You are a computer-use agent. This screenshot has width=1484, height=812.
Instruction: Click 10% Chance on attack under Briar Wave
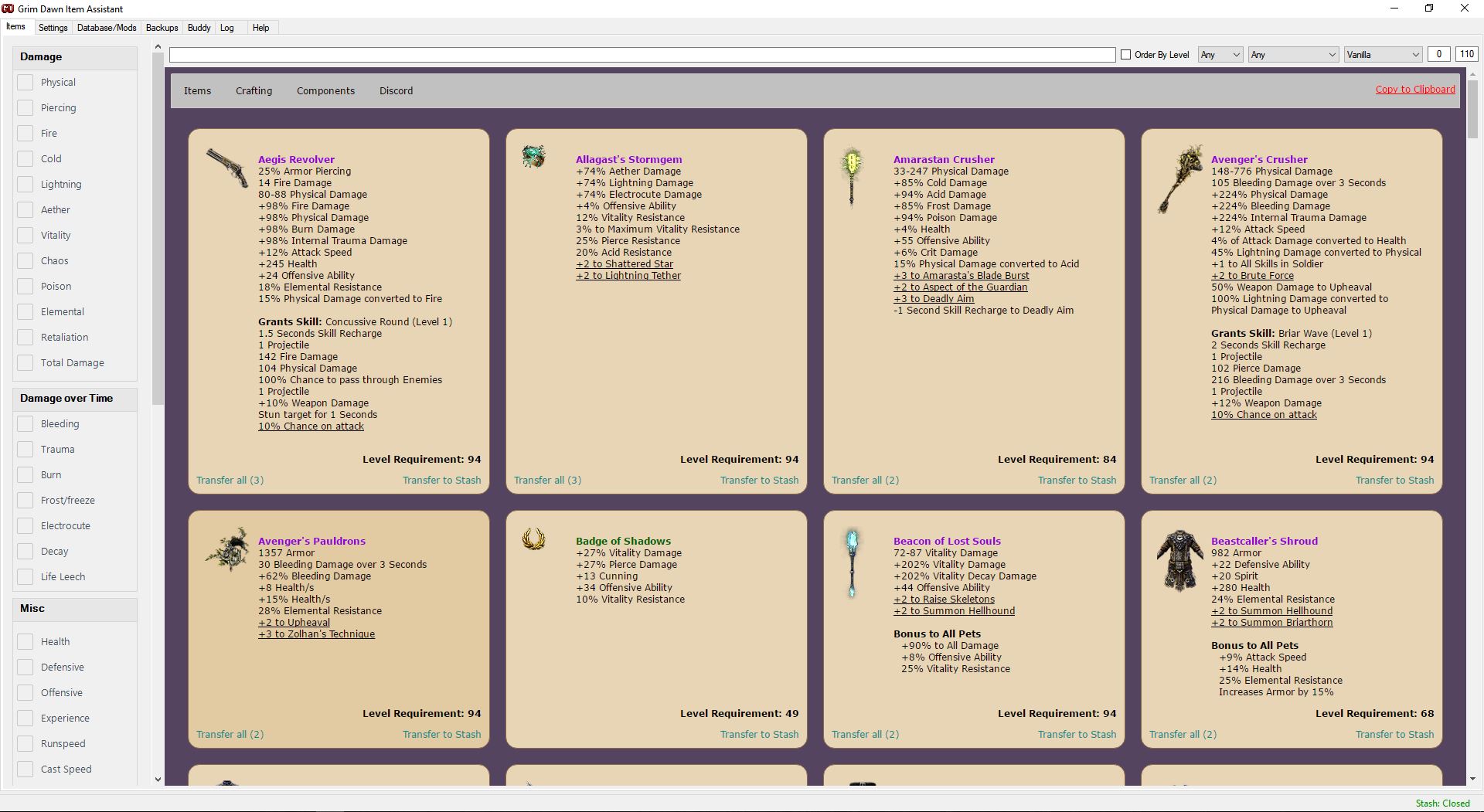pos(1264,414)
